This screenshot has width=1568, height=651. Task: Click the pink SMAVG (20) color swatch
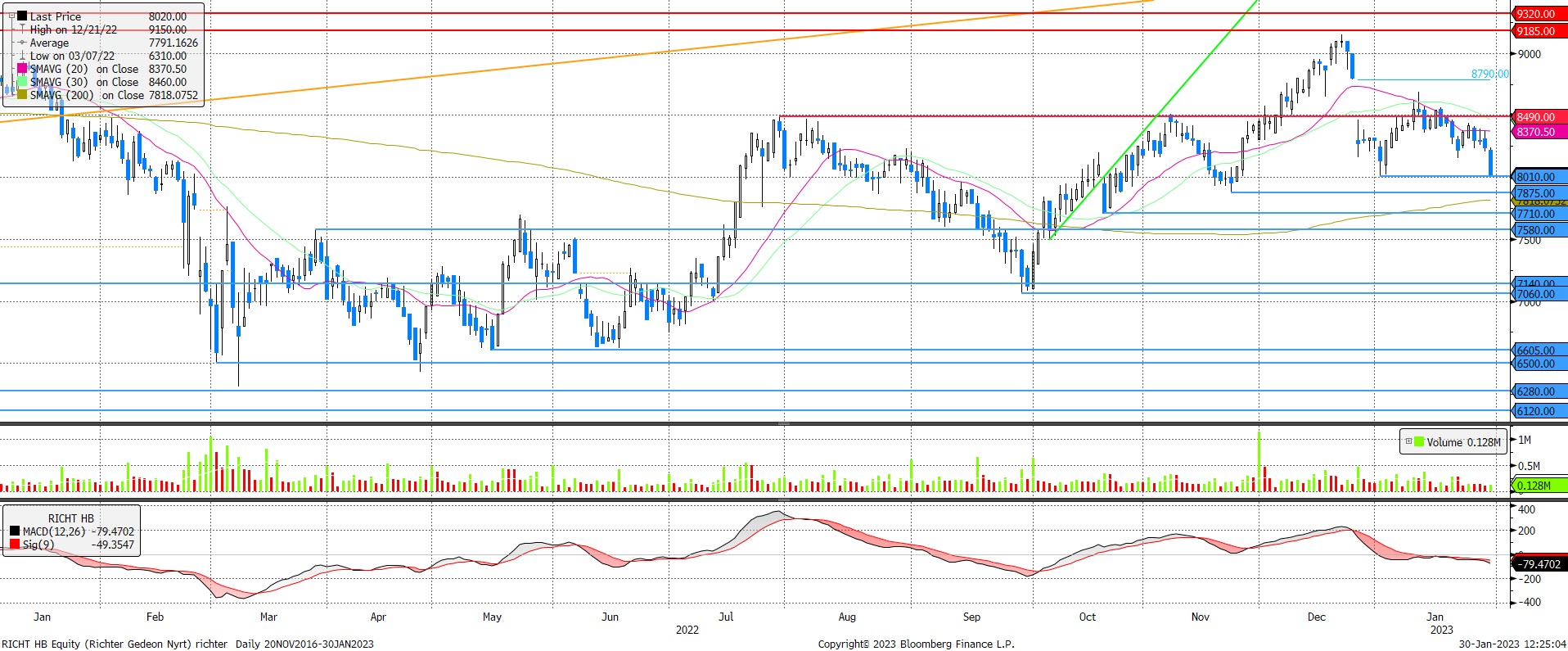[22, 69]
